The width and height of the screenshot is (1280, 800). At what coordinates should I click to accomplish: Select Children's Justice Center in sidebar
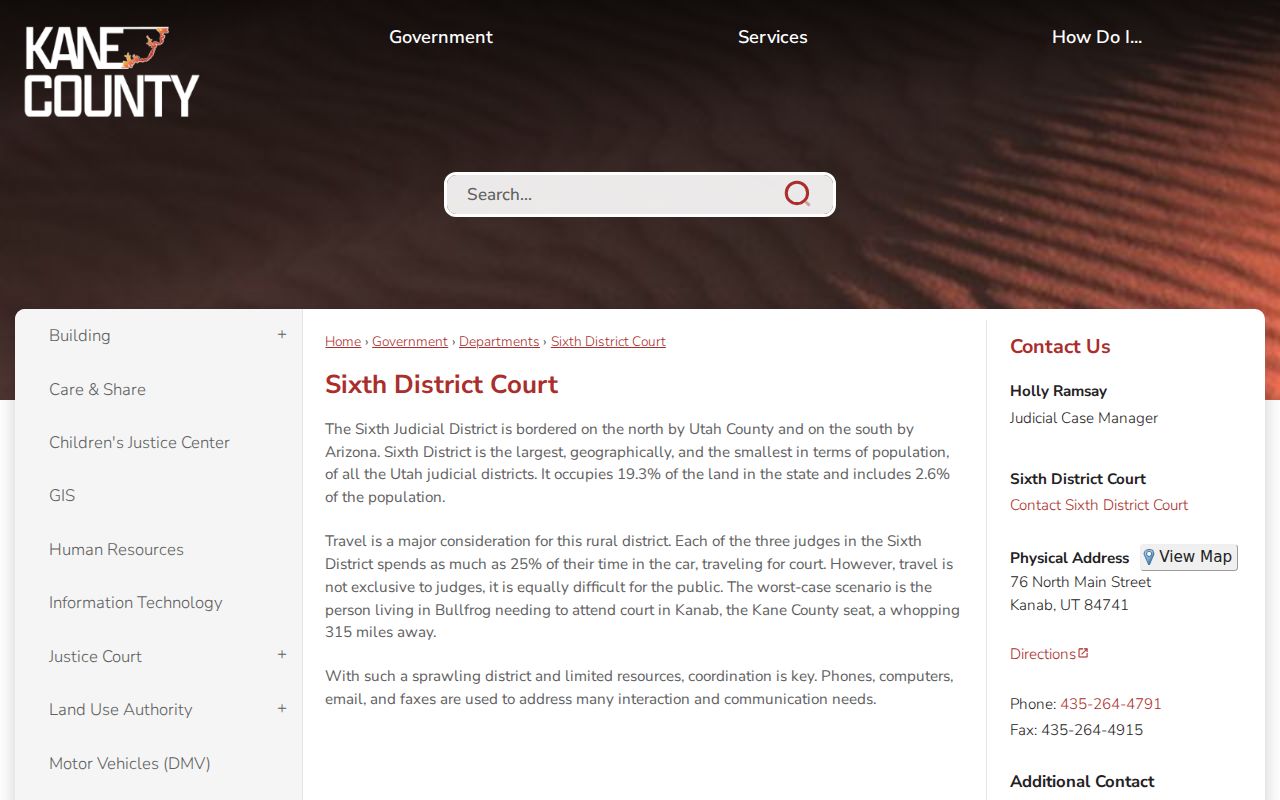click(x=139, y=442)
